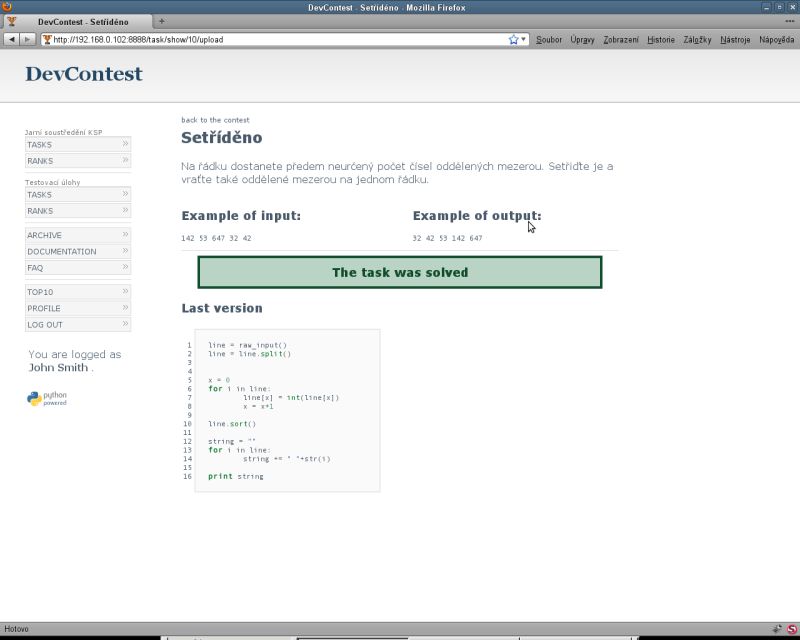Viewport: 800px width, 640px height.
Task: Click the status bar tool icon beside the red S
Action: click(x=777, y=629)
